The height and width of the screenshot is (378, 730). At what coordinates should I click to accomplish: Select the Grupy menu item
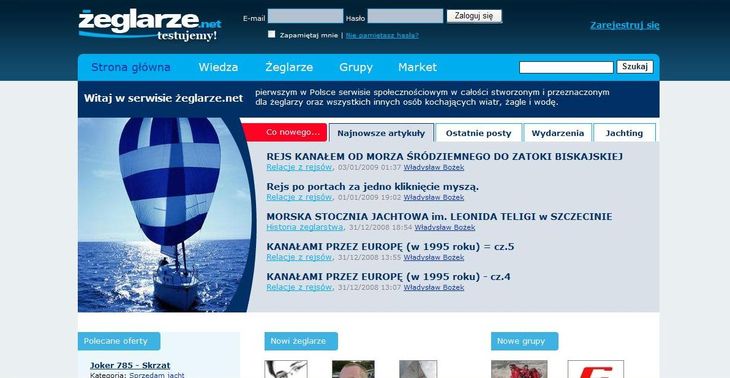356,67
